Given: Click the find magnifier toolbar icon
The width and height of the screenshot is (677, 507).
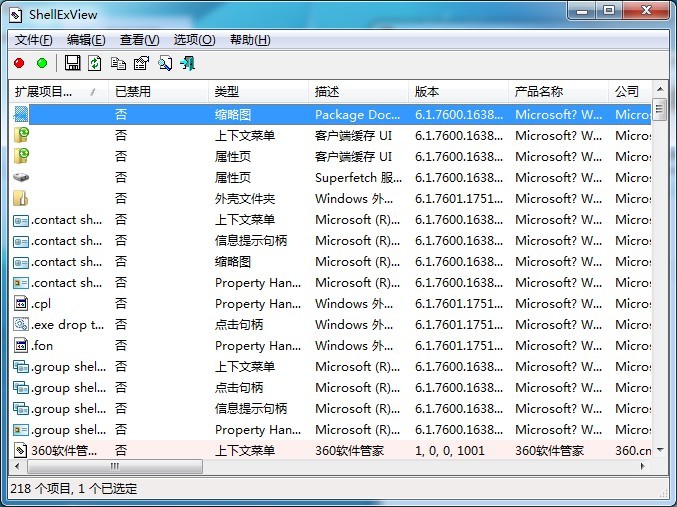Looking at the screenshot, I should tap(164, 63).
